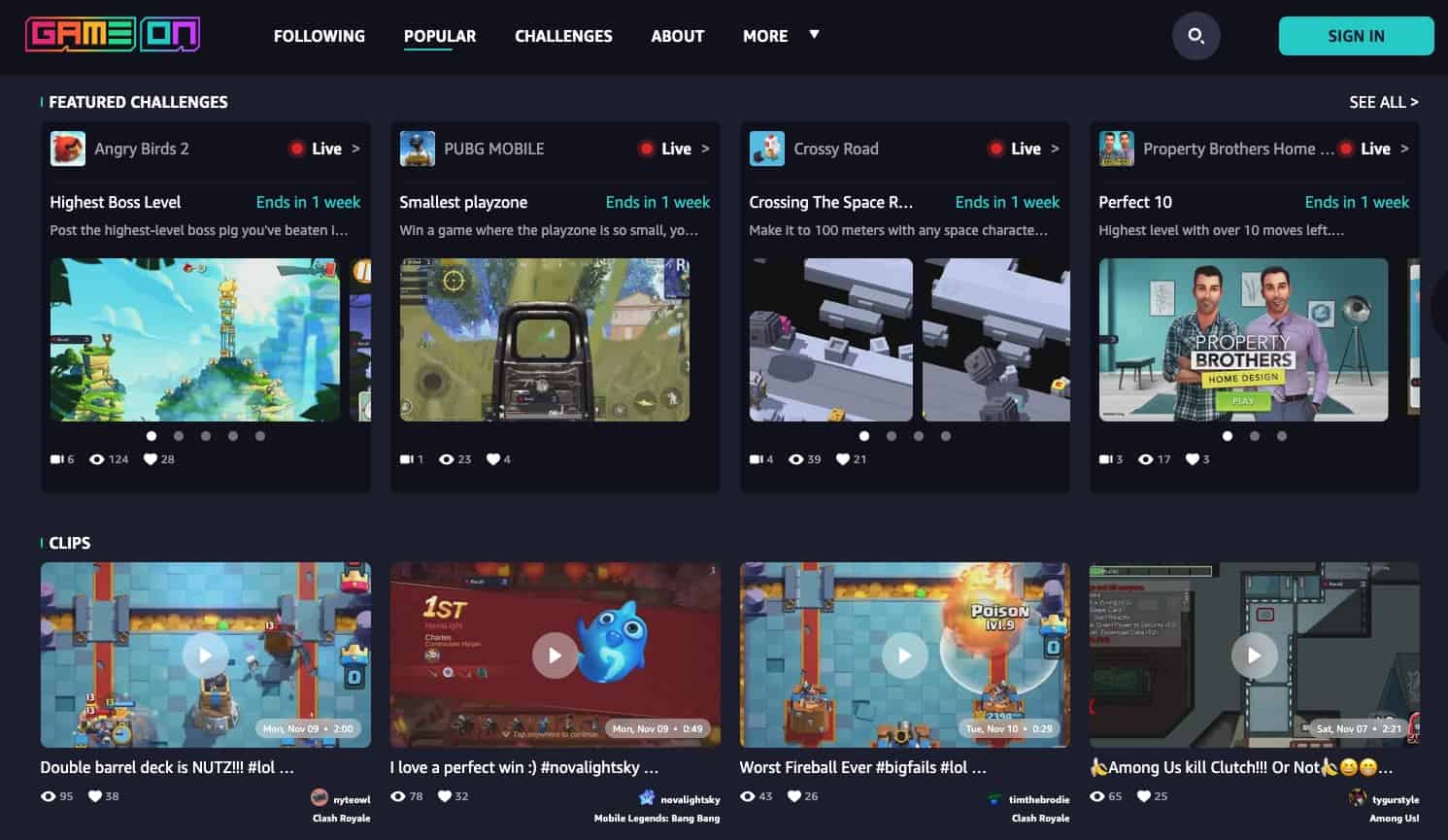Like the Double barrel deck clip heart
This screenshot has width=1448, height=840.
click(95, 796)
